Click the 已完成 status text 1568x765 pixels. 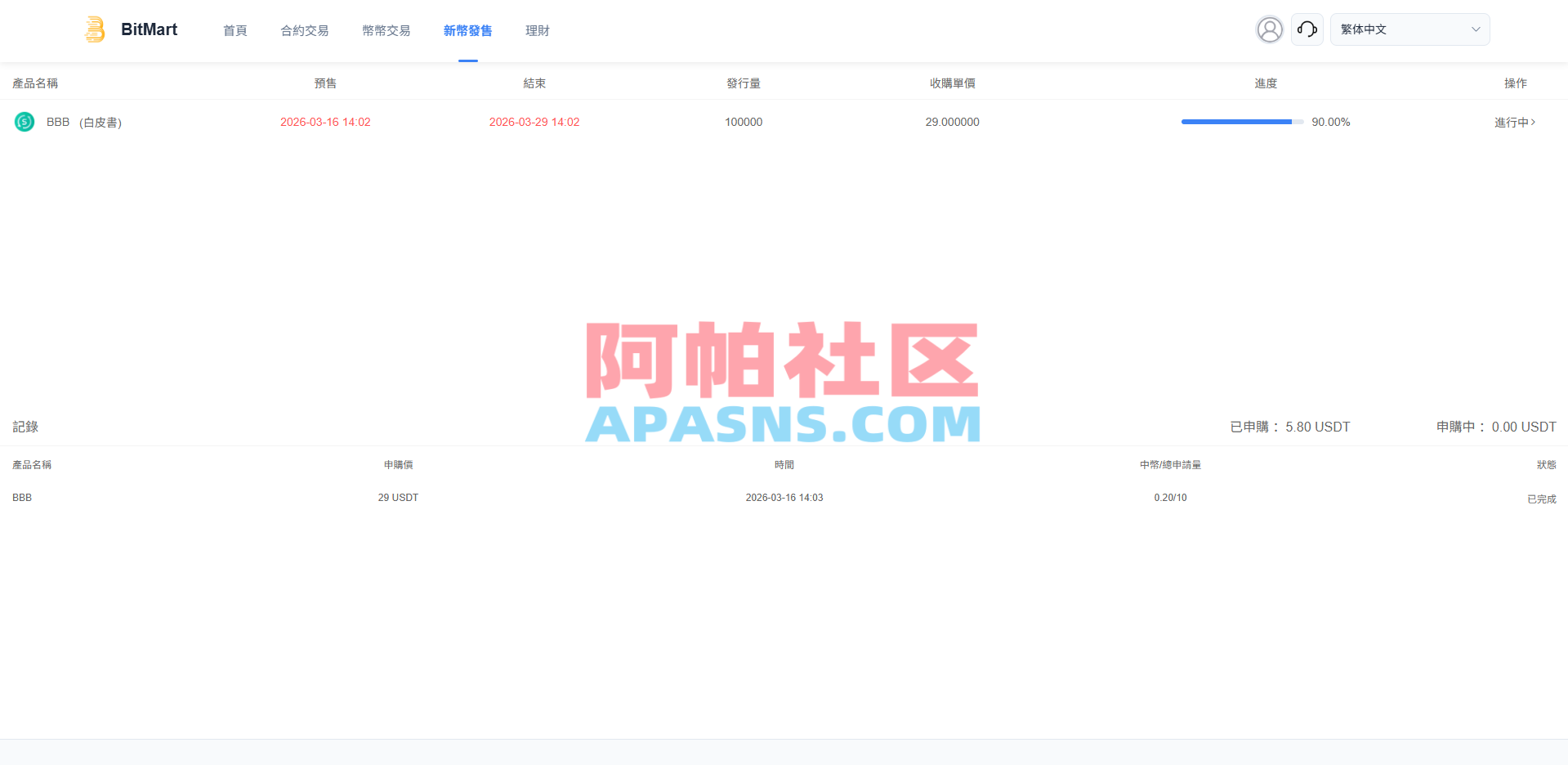pos(1542,499)
